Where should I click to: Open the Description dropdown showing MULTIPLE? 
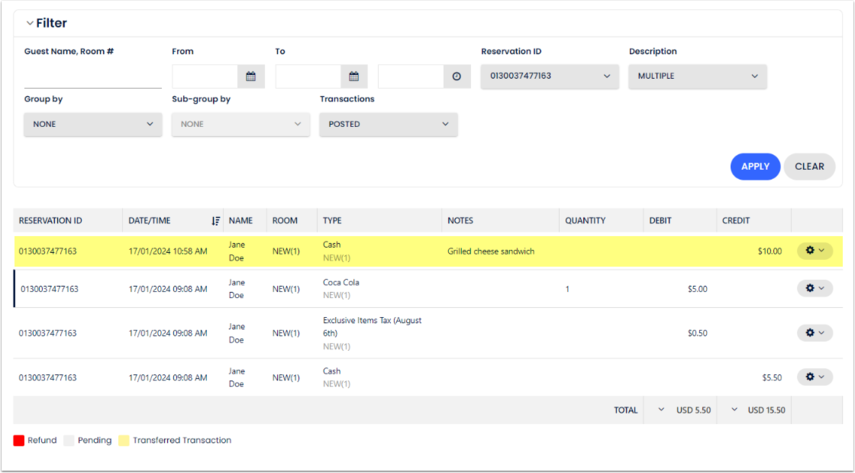pos(697,76)
